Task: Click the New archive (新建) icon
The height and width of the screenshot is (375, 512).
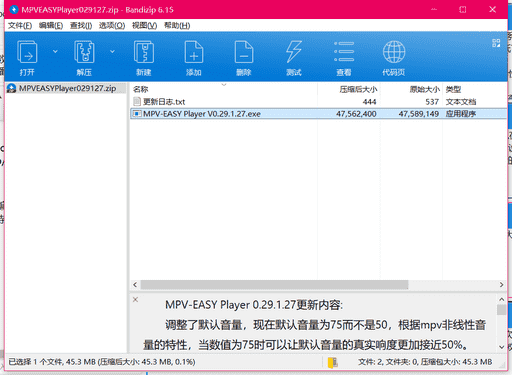Action: coord(144,52)
